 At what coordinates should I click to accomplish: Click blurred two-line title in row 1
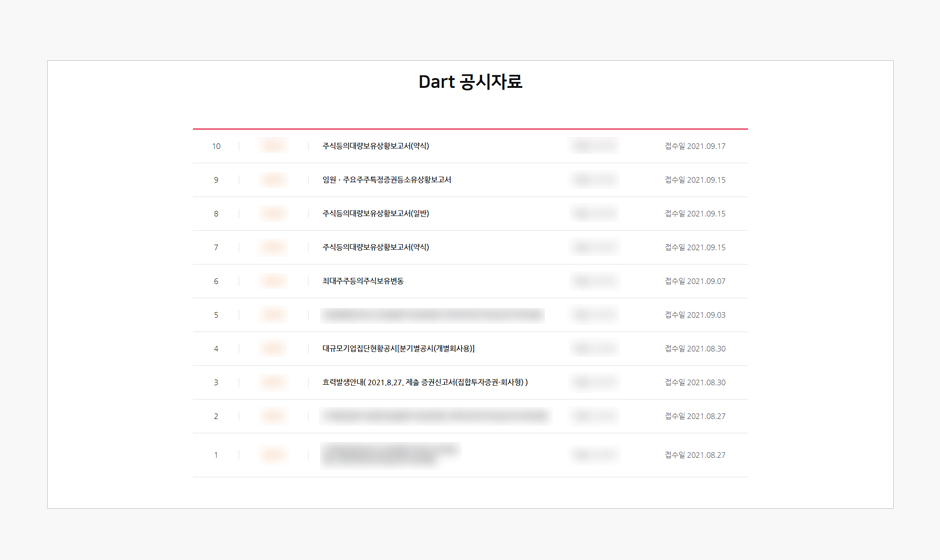coord(390,454)
